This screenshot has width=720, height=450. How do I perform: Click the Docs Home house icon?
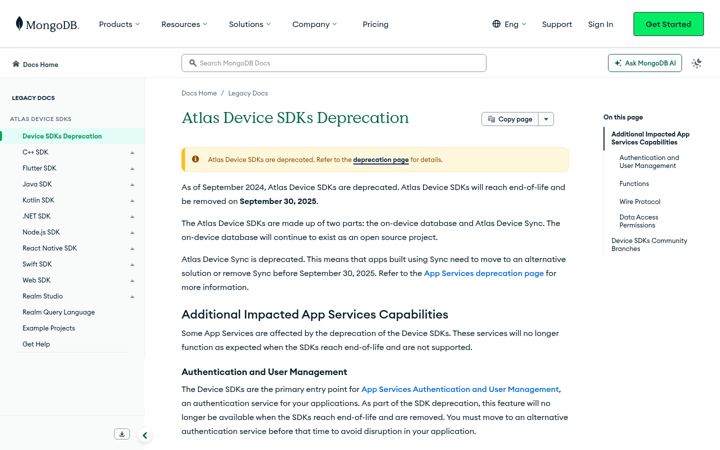(x=16, y=64)
